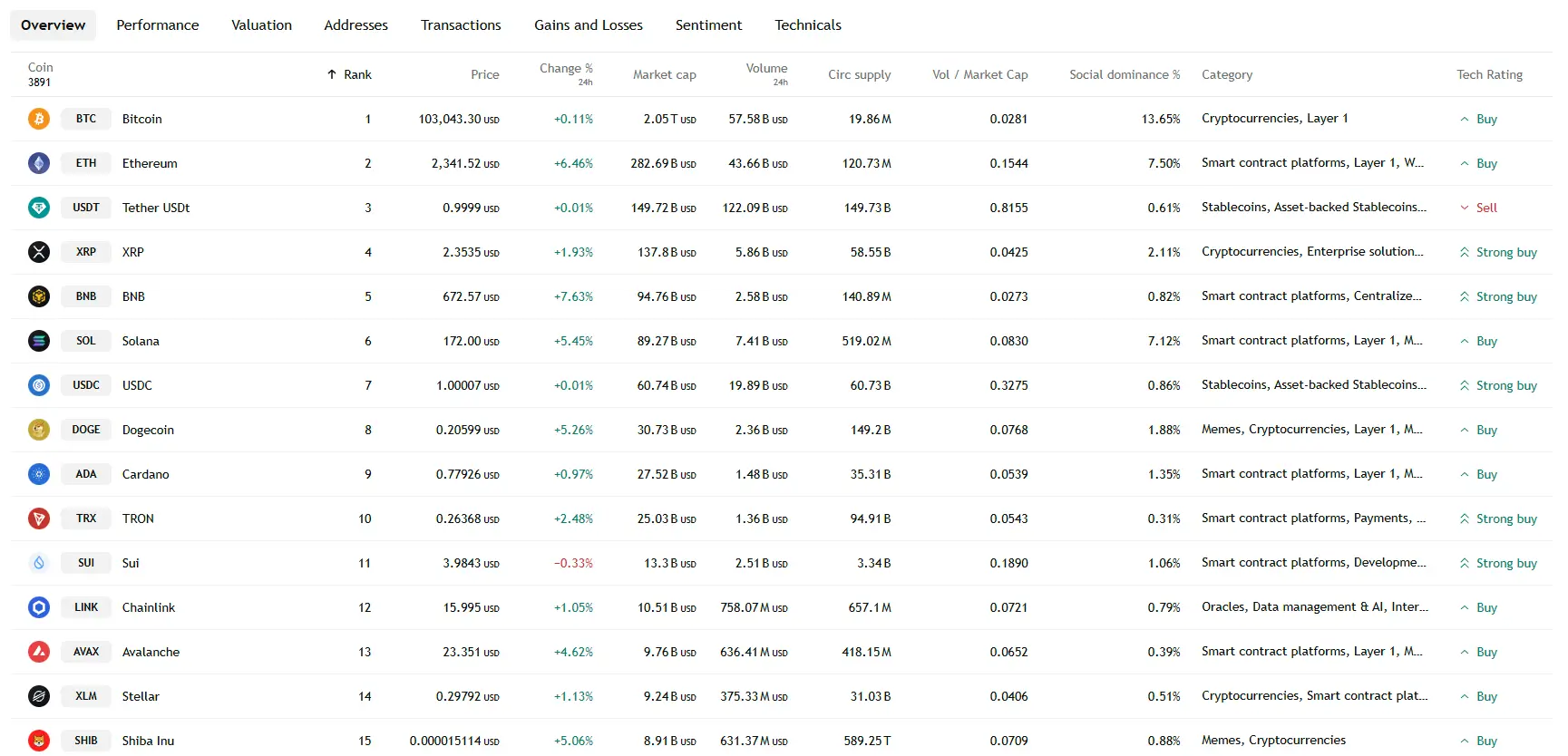Viewport: 1568px width, 756px height.
Task: Click Bitcoin price 103,043.30 USD
Action: [x=459, y=119]
